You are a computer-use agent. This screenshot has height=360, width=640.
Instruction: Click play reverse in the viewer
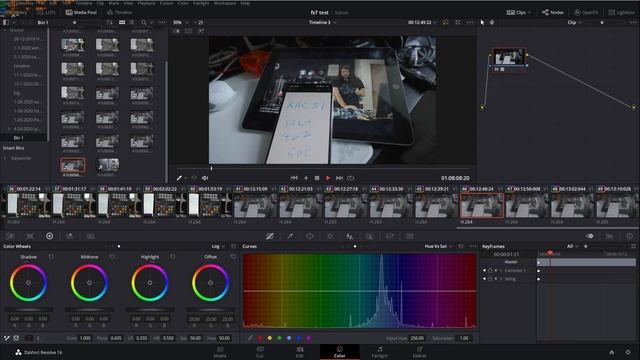coord(306,178)
